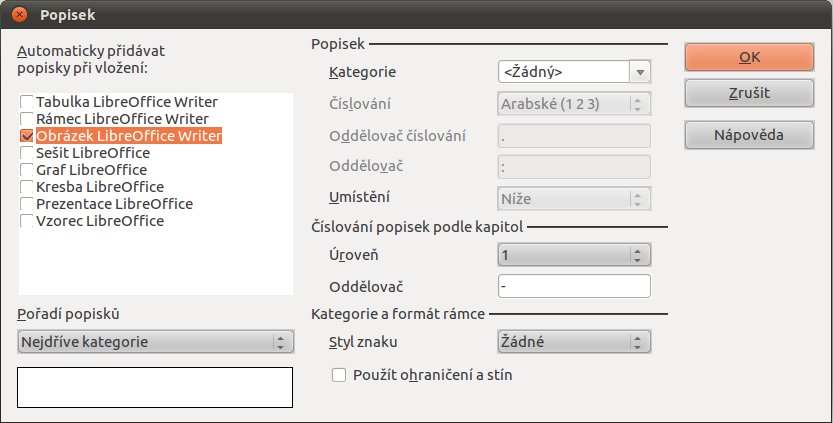This screenshot has height=423, width=833.
Task: Enable Sešit LibreOffice caption checkbox
Action: [27, 153]
